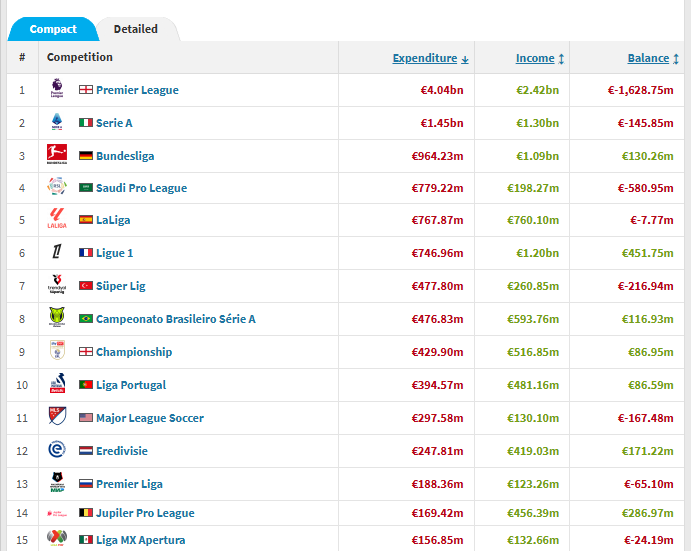Open the LaLiga competition link
Viewport: 691px width, 551px height.
coord(113,220)
